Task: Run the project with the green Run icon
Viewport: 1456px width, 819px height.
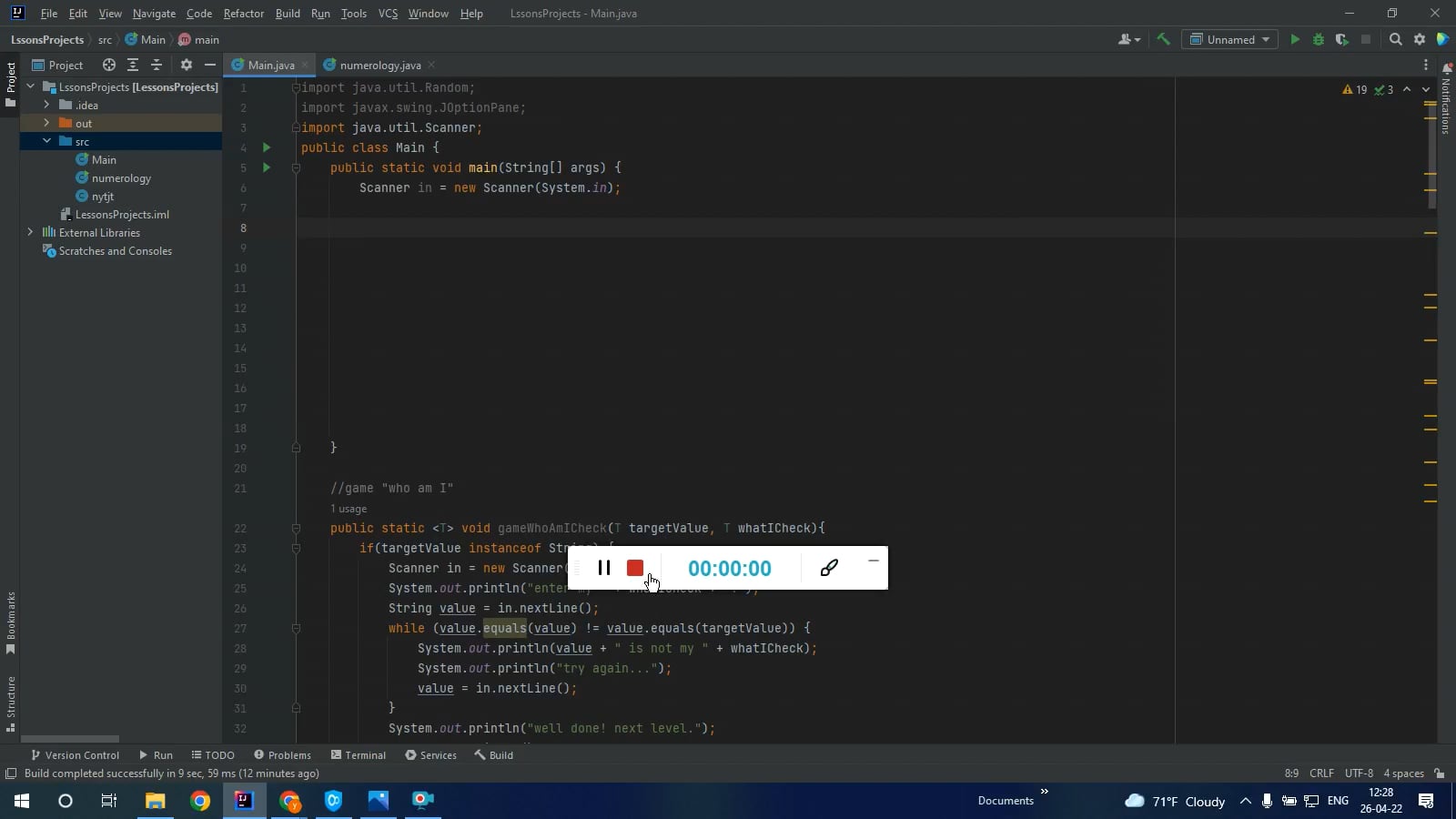Action: [x=1294, y=39]
